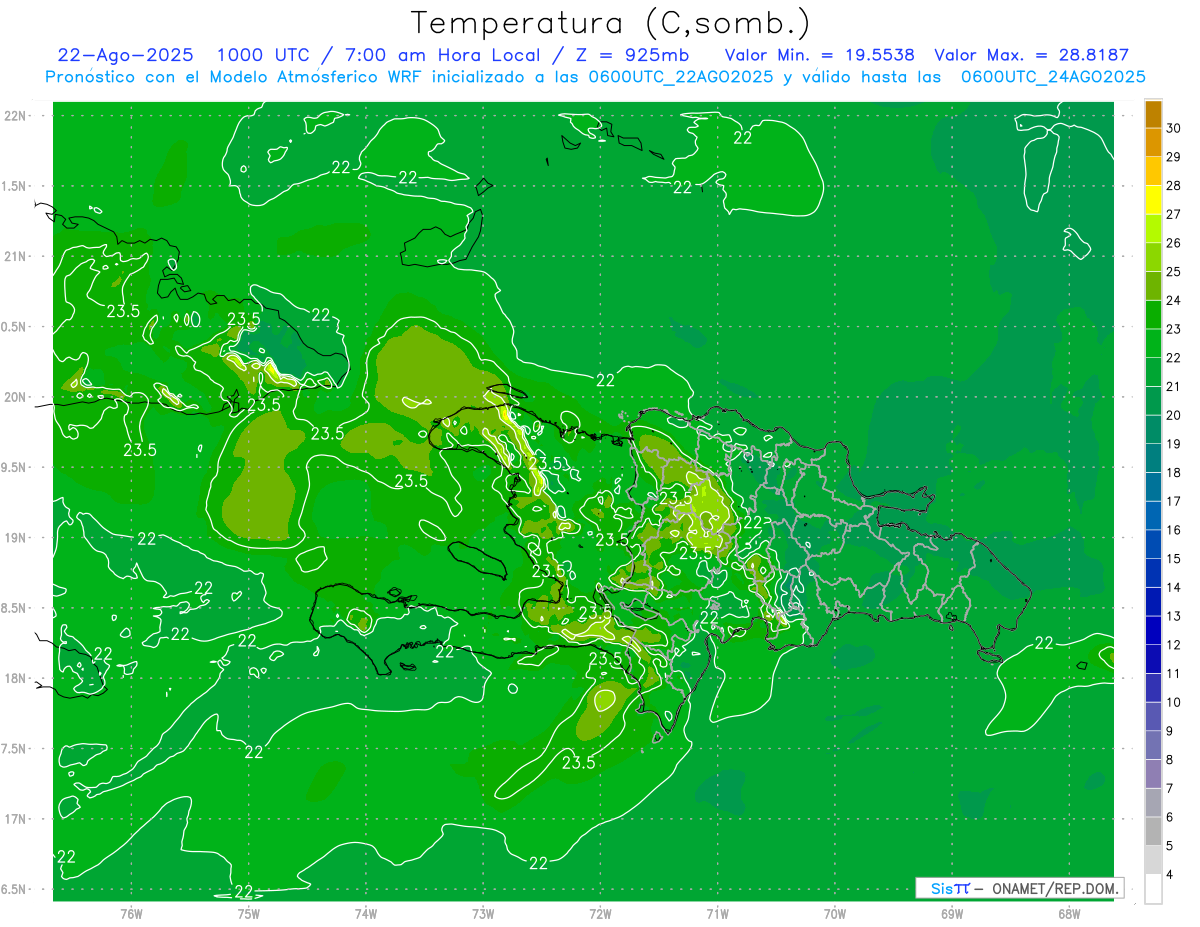Click legend scale label '20'
This screenshot has height=927, width=1200.
[1174, 415]
